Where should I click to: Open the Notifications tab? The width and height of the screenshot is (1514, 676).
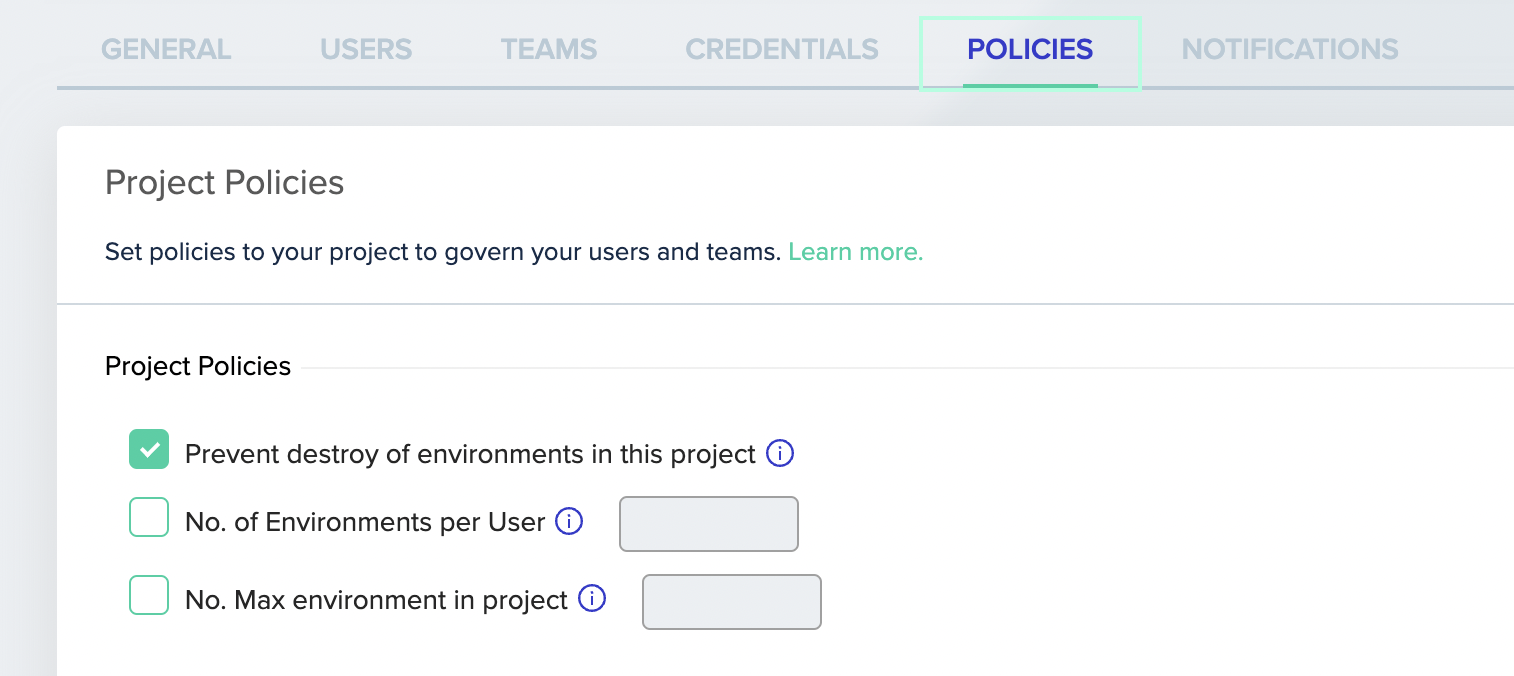[1290, 49]
